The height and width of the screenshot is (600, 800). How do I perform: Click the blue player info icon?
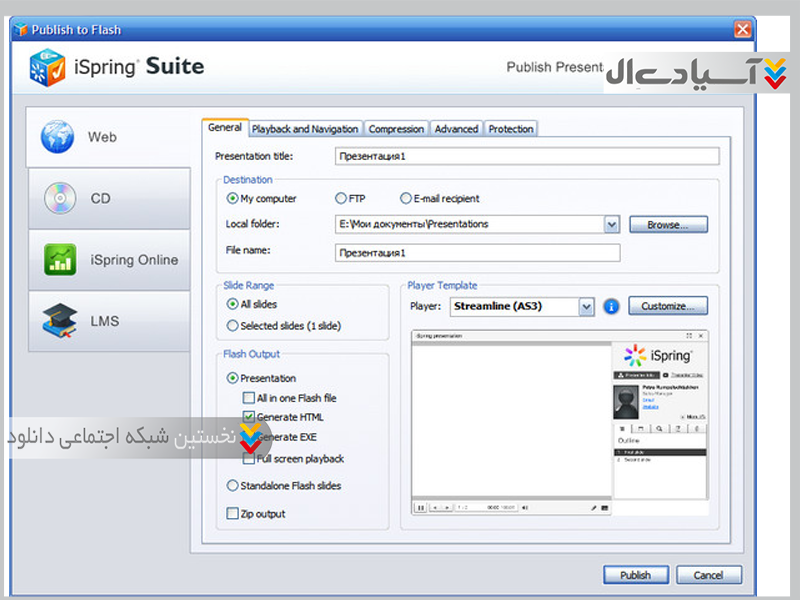pyautogui.click(x=612, y=306)
